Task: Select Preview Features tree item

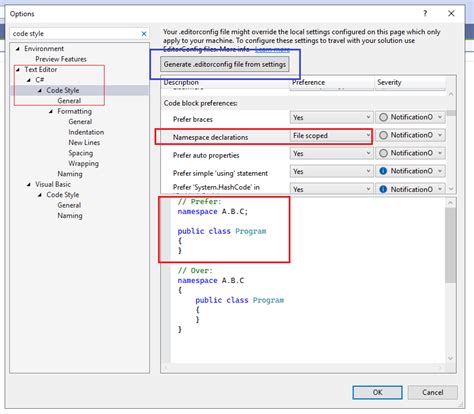Action: pyautogui.click(x=61, y=59)
